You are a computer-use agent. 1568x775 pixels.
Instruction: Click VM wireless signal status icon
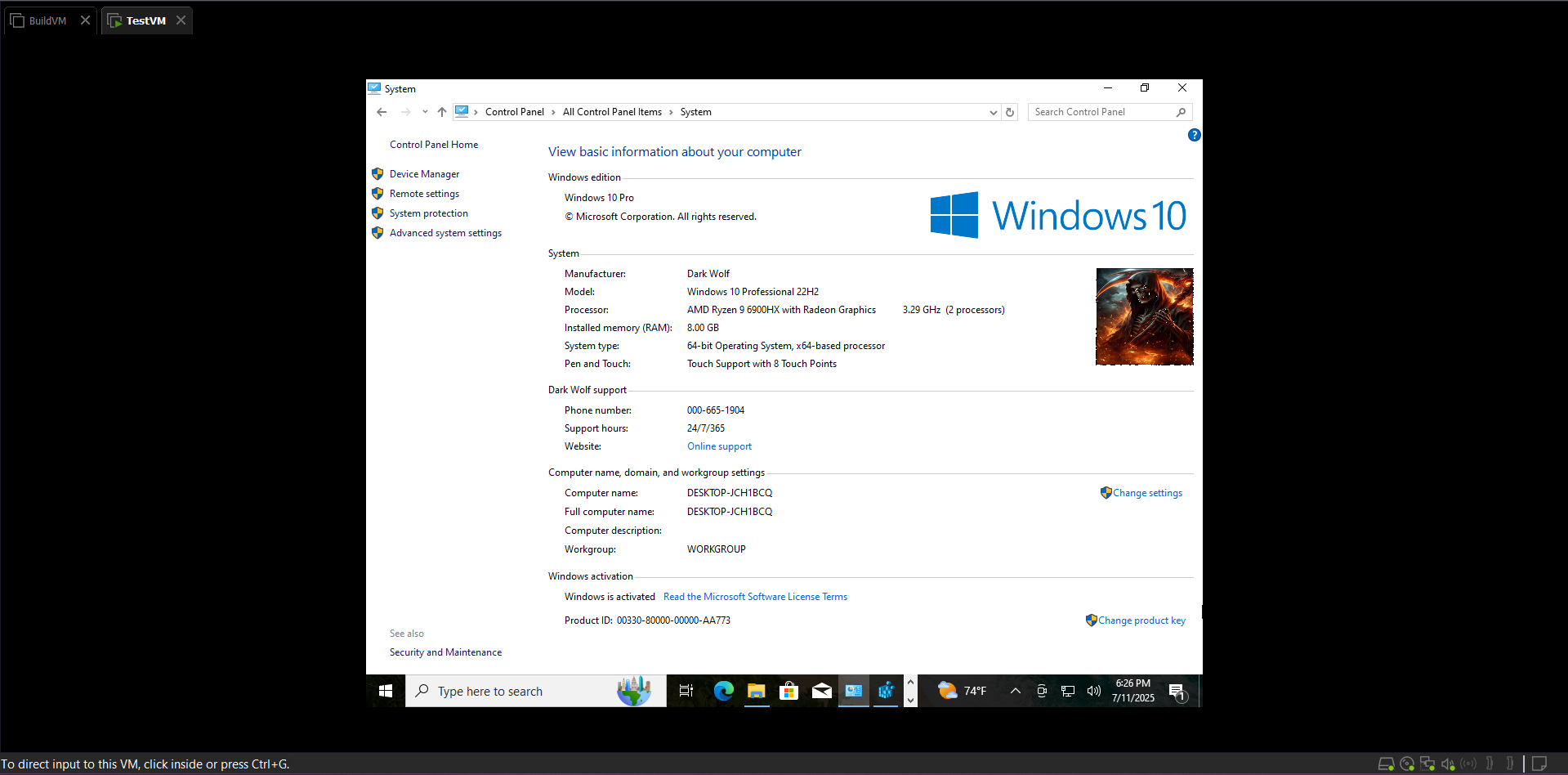click(1468, 764)
